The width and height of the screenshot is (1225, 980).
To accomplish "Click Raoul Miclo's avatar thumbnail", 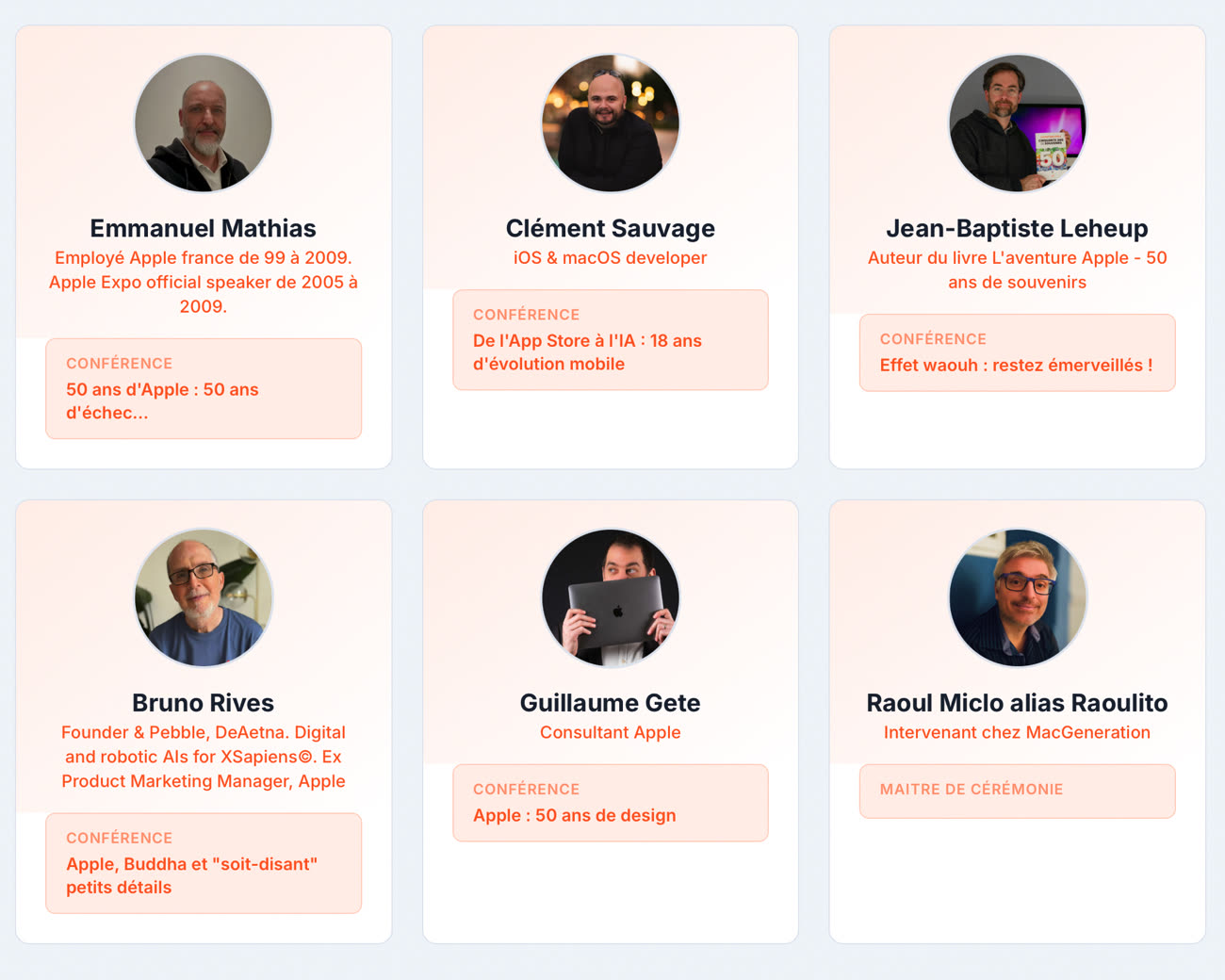I will pyautogui.click(x=1018, y=598).
